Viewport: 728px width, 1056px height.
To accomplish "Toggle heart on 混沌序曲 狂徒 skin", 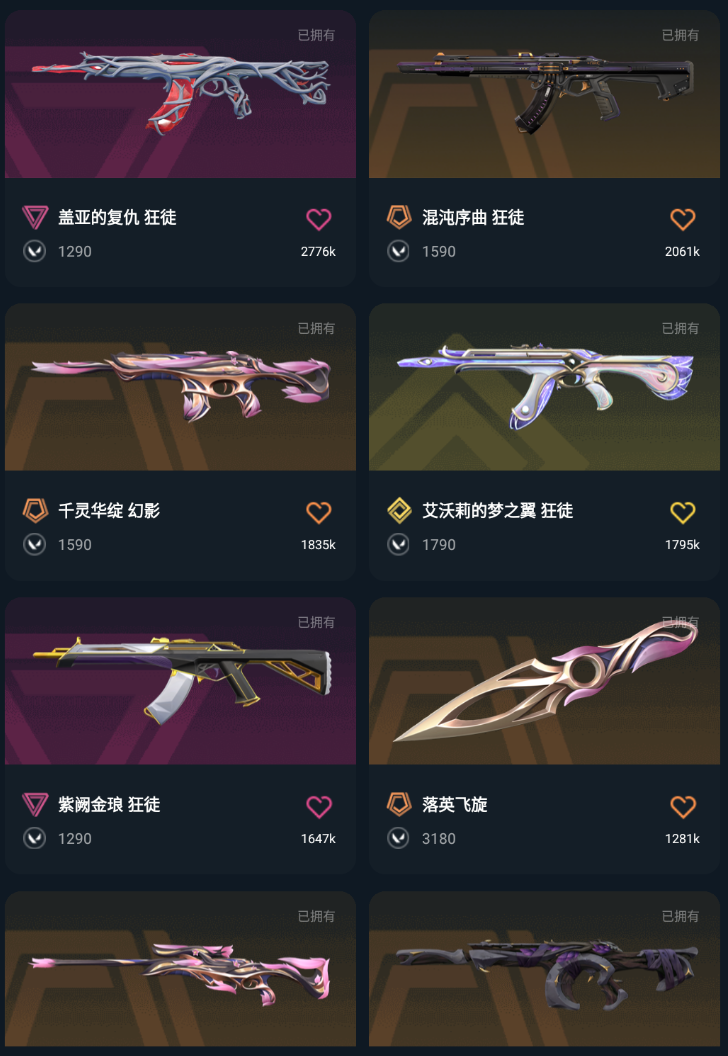I will pyautogui.click(x=682, y=219).
